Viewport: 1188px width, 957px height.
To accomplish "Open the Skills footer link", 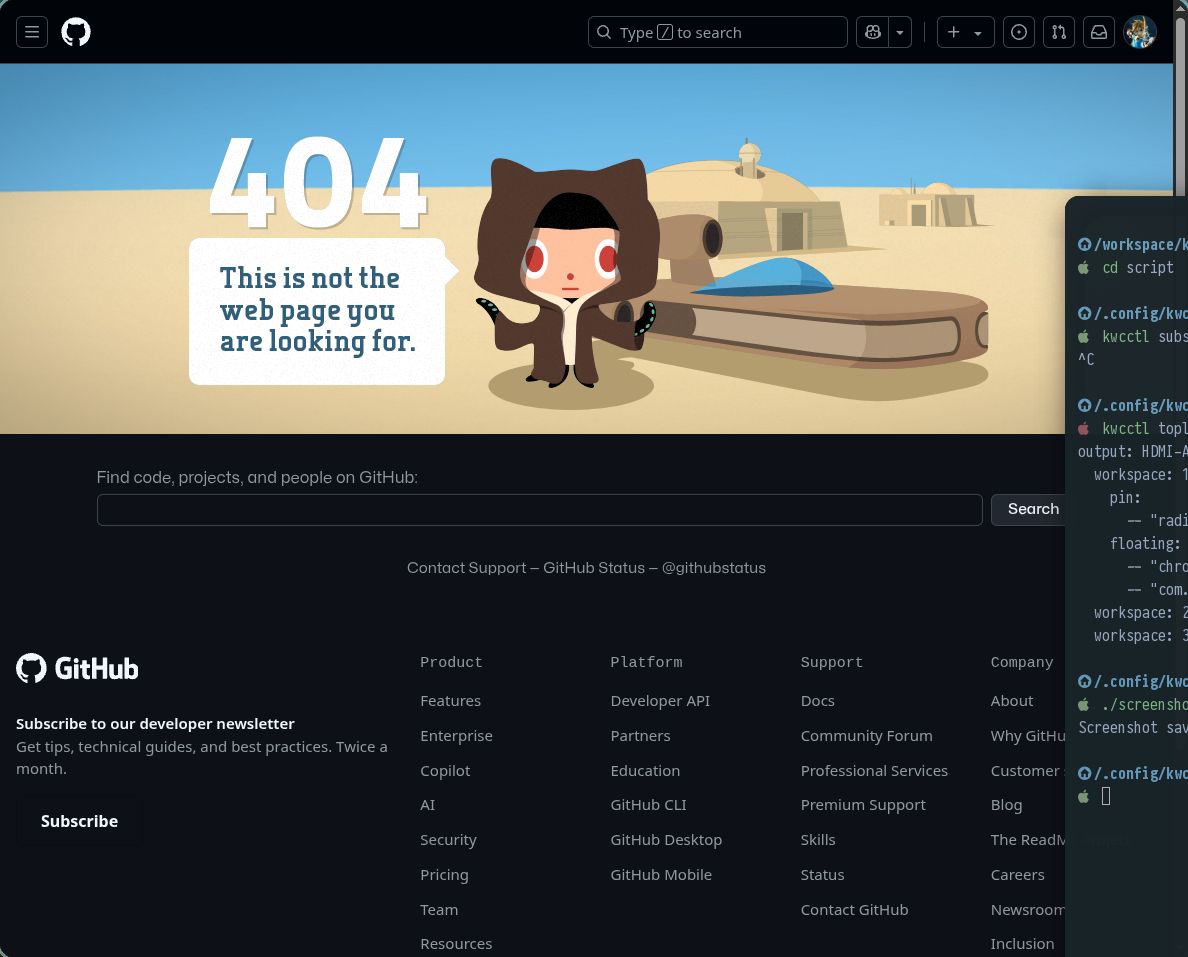I will click(x=818, y=840).
